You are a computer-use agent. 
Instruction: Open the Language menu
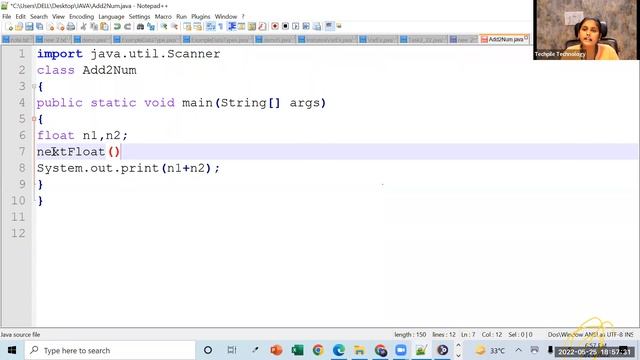111,16
